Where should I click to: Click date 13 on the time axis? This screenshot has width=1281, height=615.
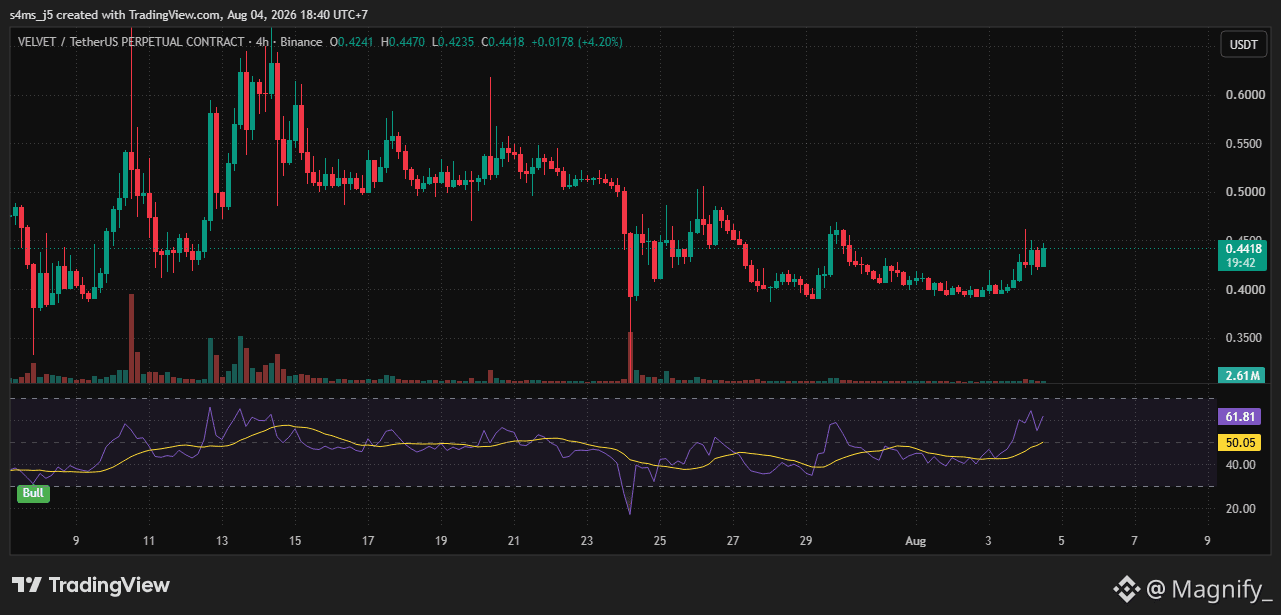tap(221, 541)
